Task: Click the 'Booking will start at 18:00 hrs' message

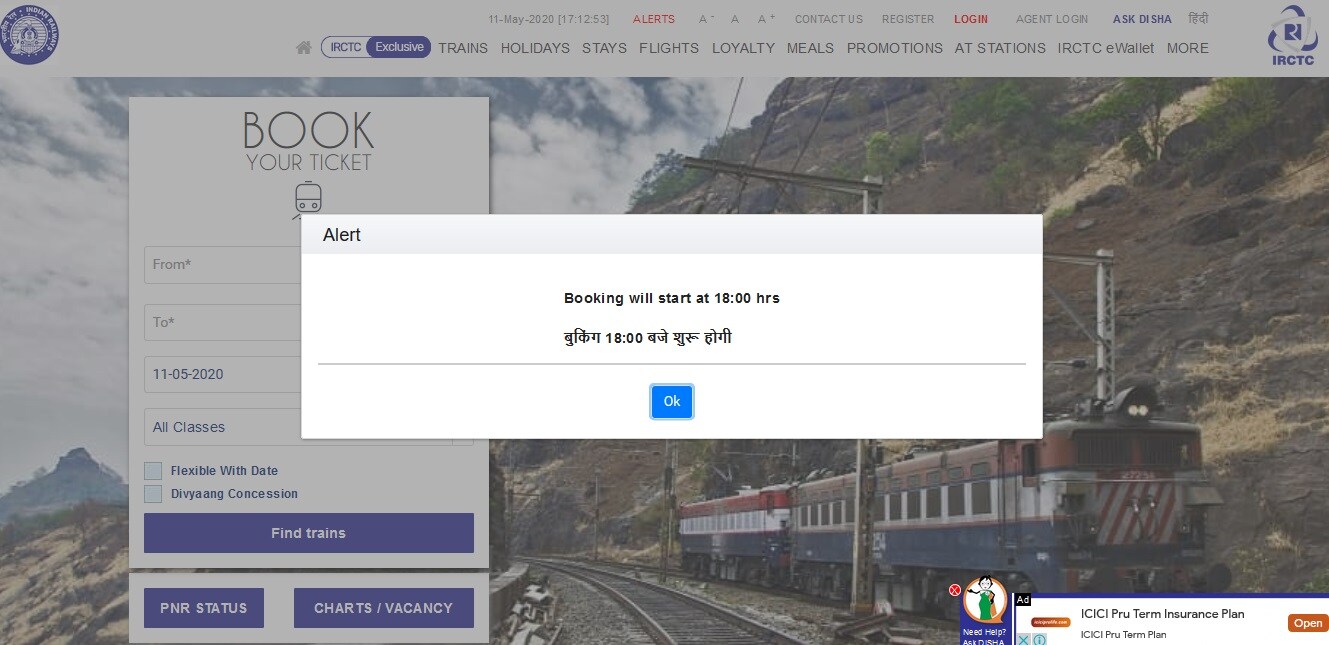Action: click(x=672, y=298)
